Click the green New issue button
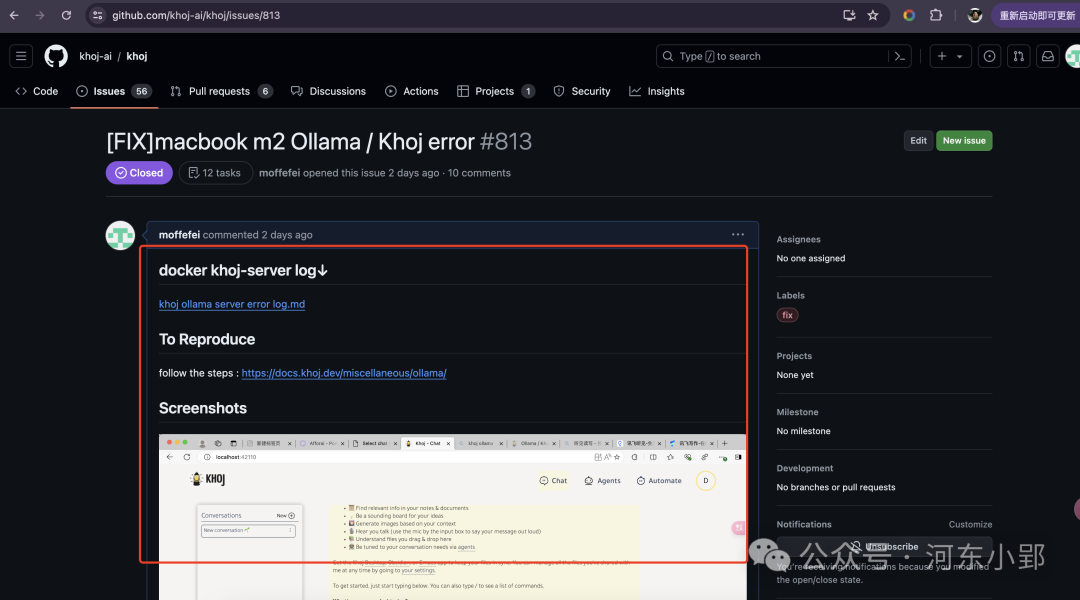This screenshot has height=600, width=1080. click(964, 141)
